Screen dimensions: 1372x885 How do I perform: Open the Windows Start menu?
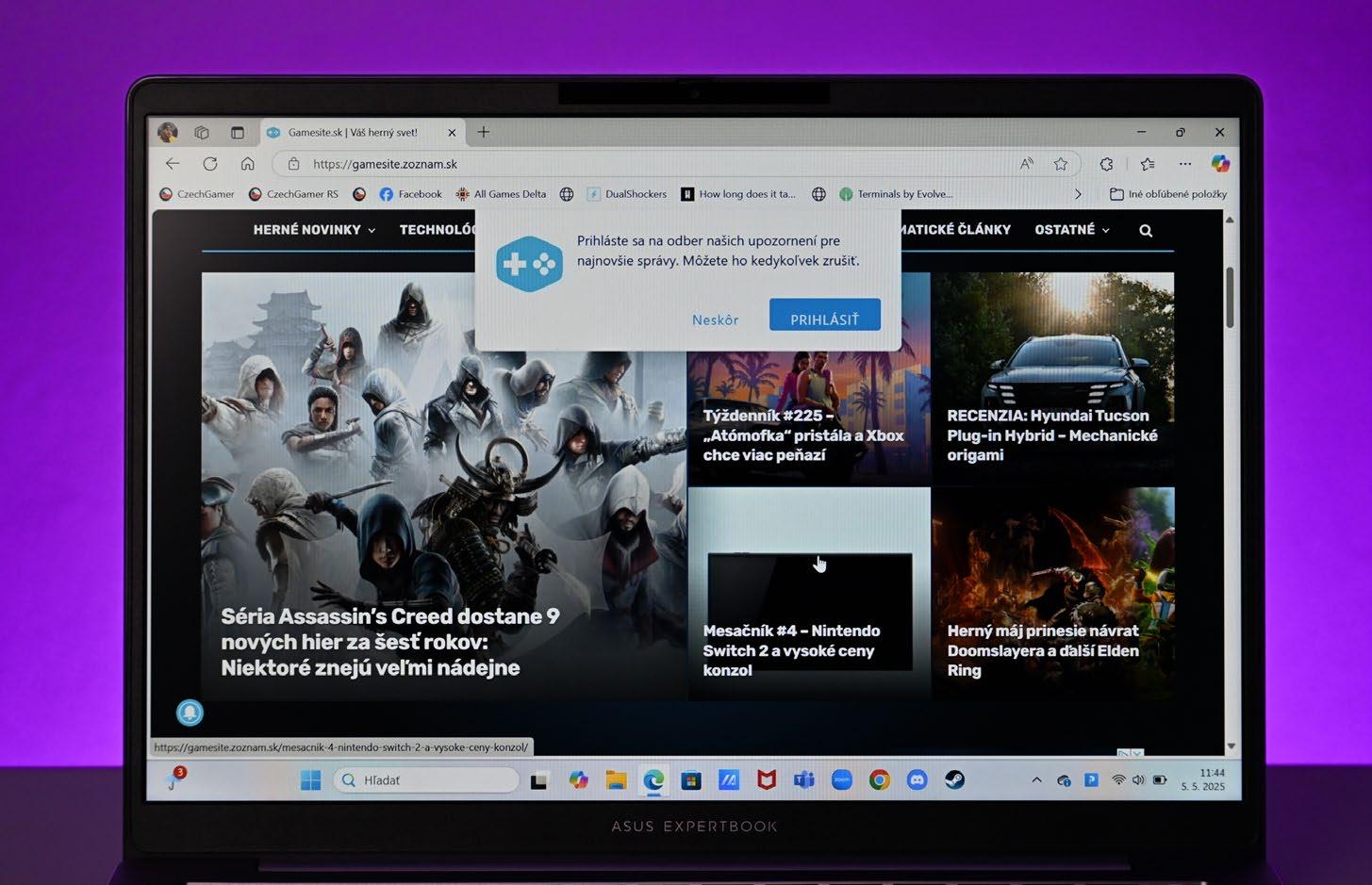[x=310, y=780]
